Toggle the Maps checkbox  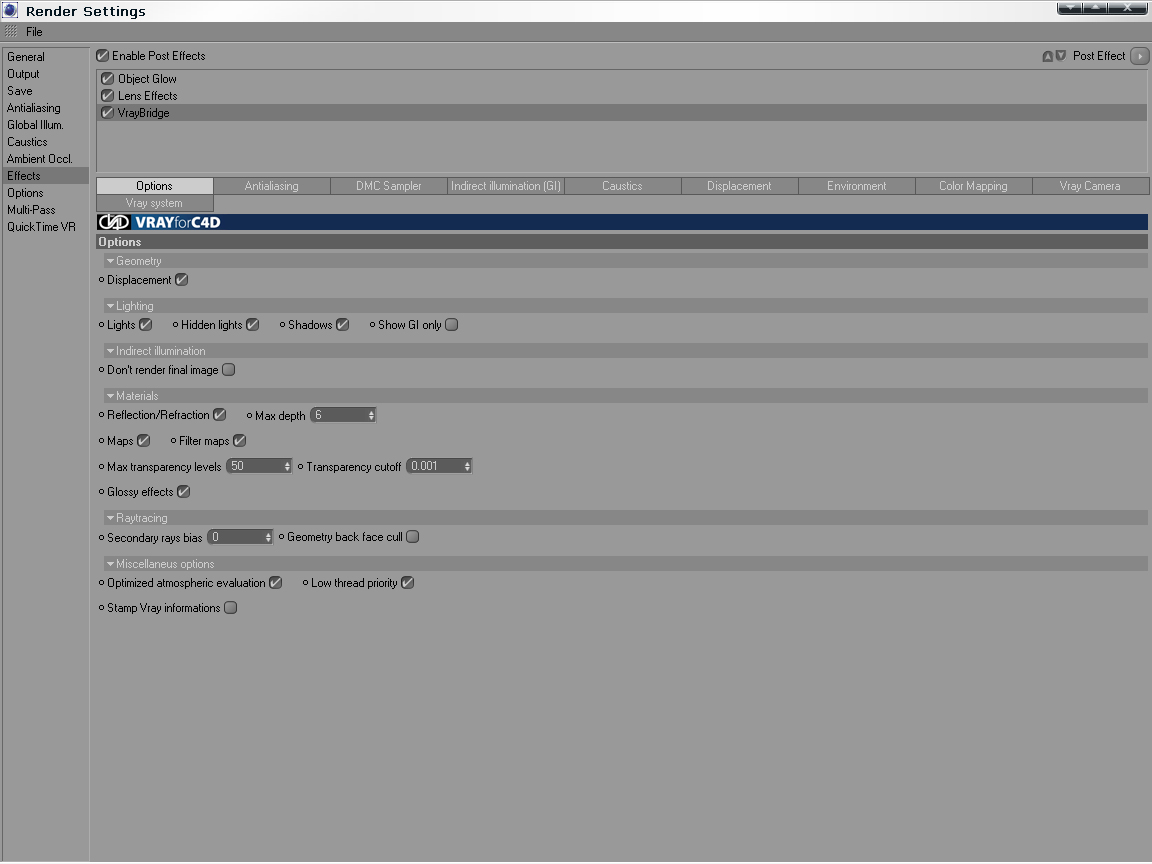[144, 441]
